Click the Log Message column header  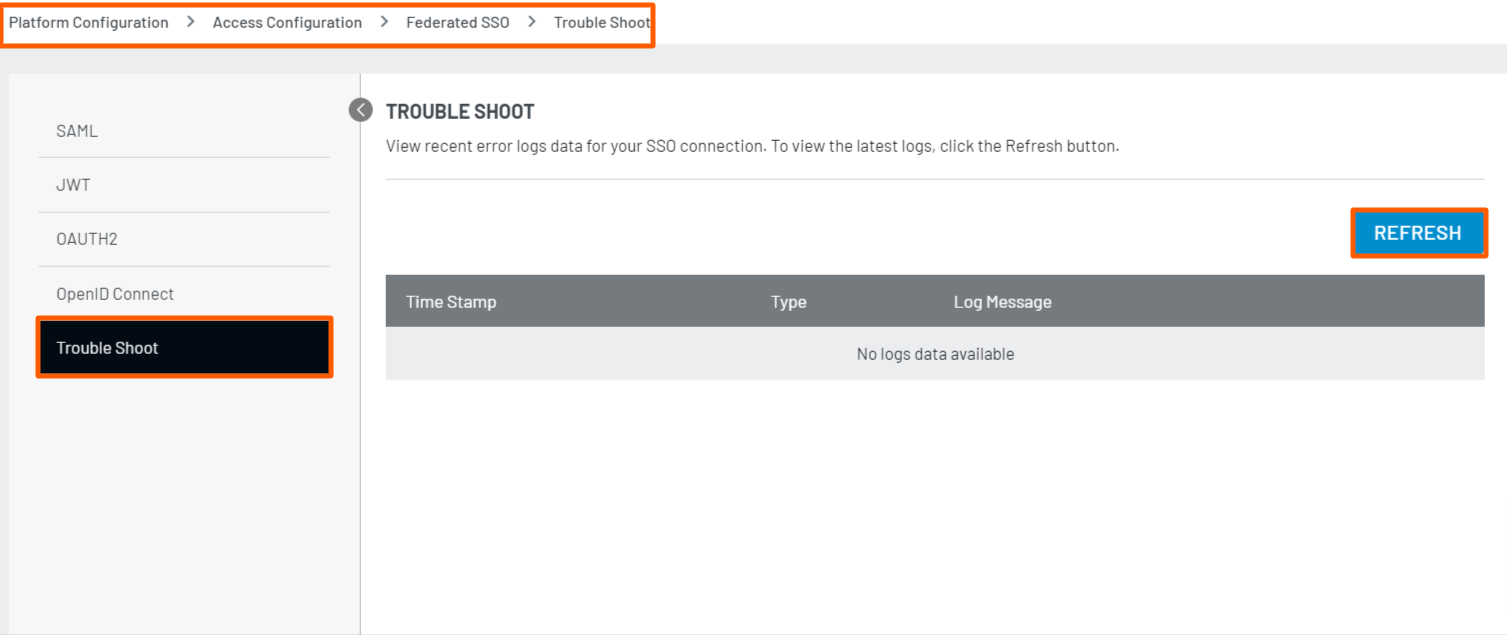coord(1002,302)
